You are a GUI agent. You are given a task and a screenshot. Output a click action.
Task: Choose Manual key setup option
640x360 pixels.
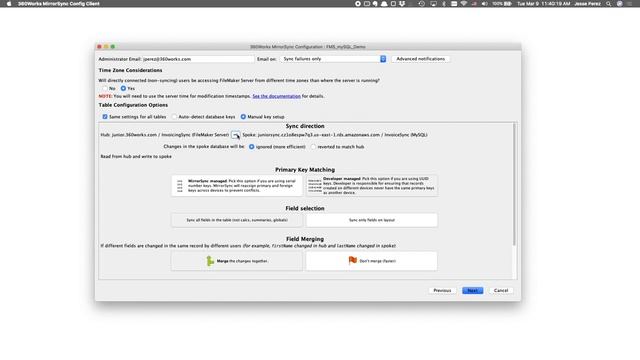click(x=243, y=117)
